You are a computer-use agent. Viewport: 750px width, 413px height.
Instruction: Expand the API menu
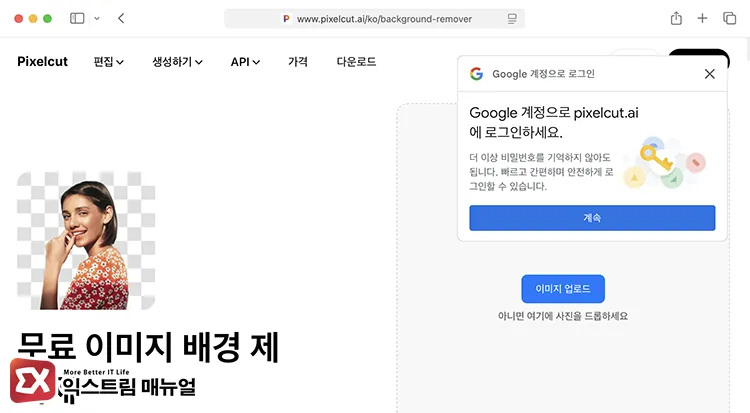245,62
